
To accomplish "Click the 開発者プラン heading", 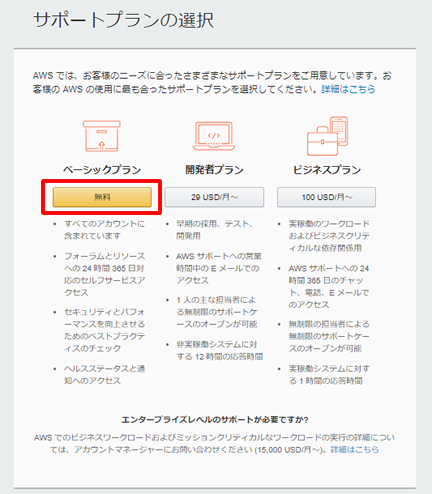I will pos(214,170).
